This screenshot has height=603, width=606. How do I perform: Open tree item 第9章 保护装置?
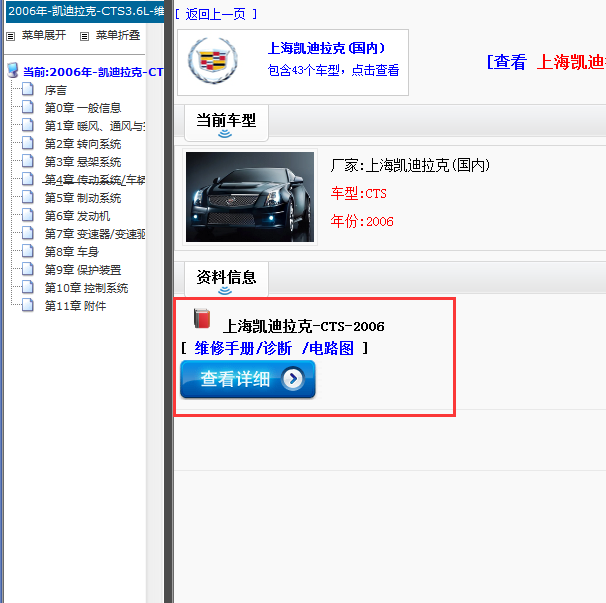[x=83, y=270]
